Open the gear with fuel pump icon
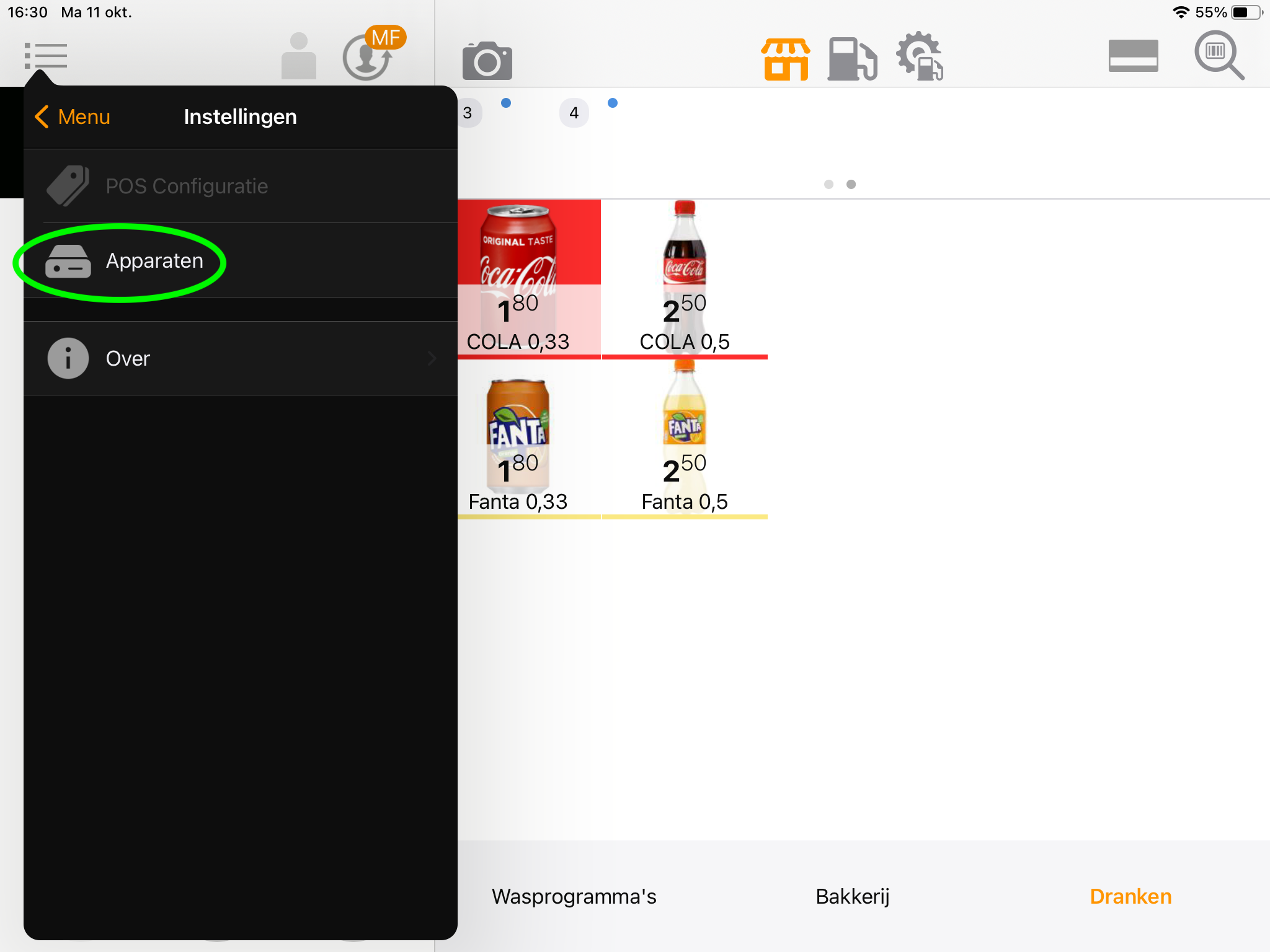Screen dimensions: 1270x952 [x=920, y=56]
